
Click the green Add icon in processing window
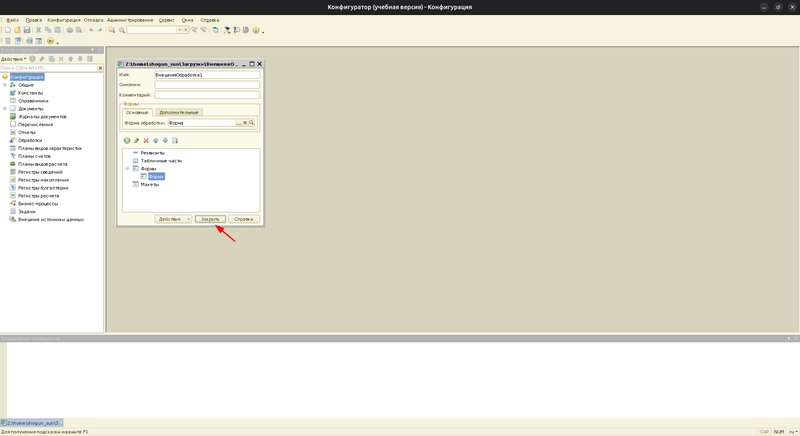pyautogui.click(x=127, y=140)
